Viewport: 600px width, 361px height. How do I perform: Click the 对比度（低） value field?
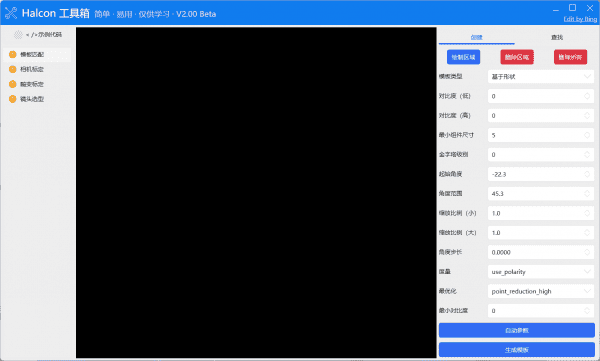click(x=541, y=96)
